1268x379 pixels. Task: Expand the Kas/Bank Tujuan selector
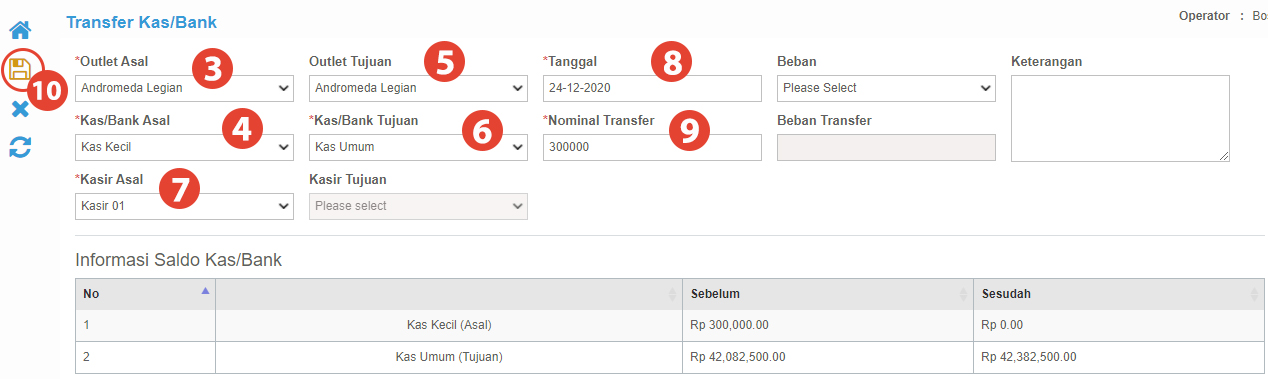pos(418,147)
